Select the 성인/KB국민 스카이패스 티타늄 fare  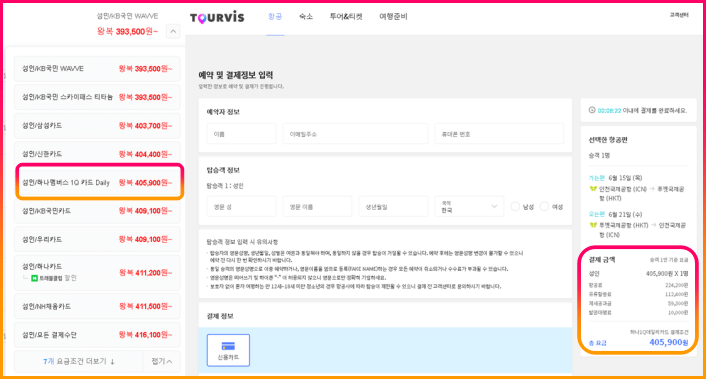(x=97, y=97)
